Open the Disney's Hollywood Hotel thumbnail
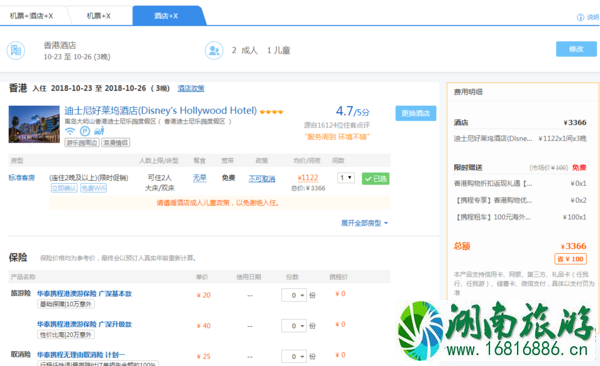 [34, 124]
